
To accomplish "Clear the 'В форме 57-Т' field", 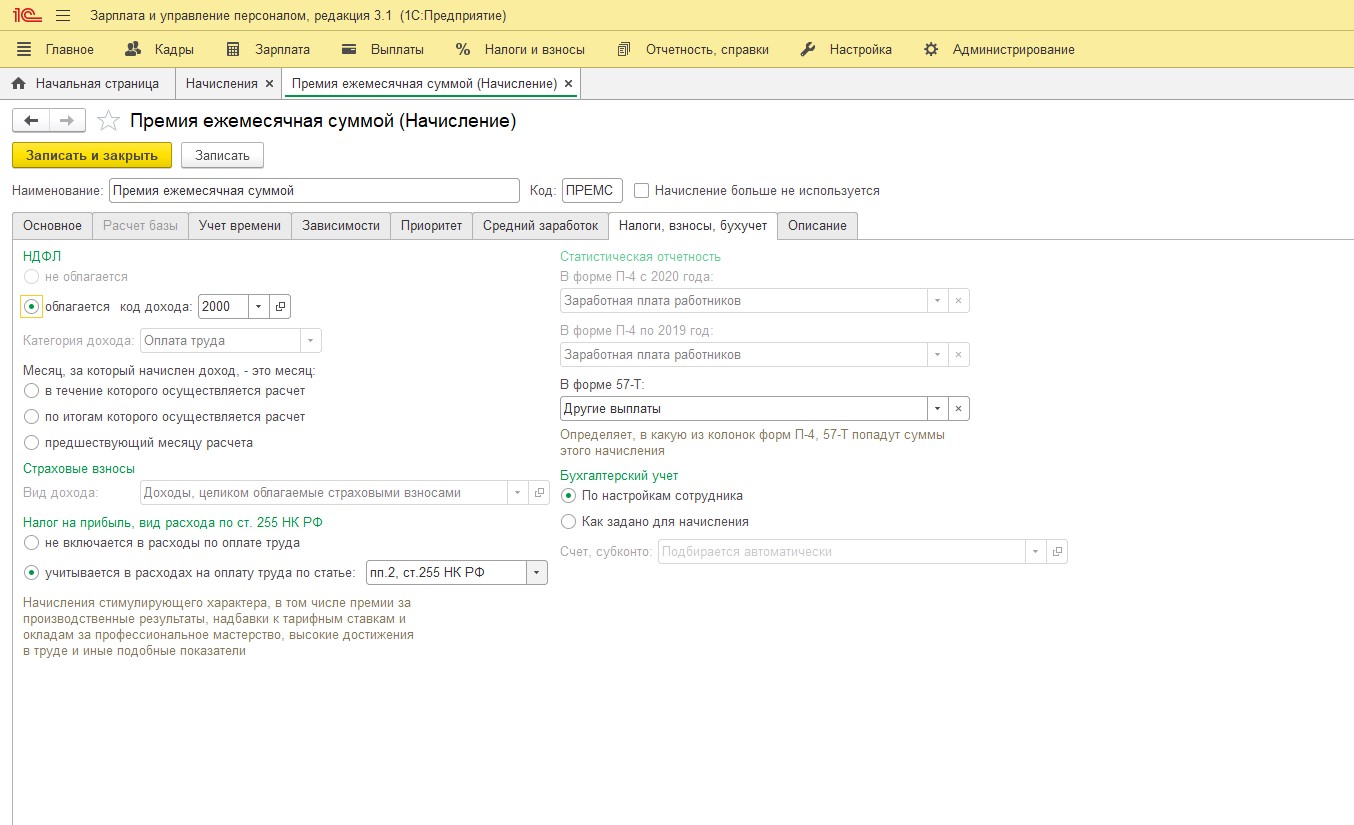I will 958,409.
